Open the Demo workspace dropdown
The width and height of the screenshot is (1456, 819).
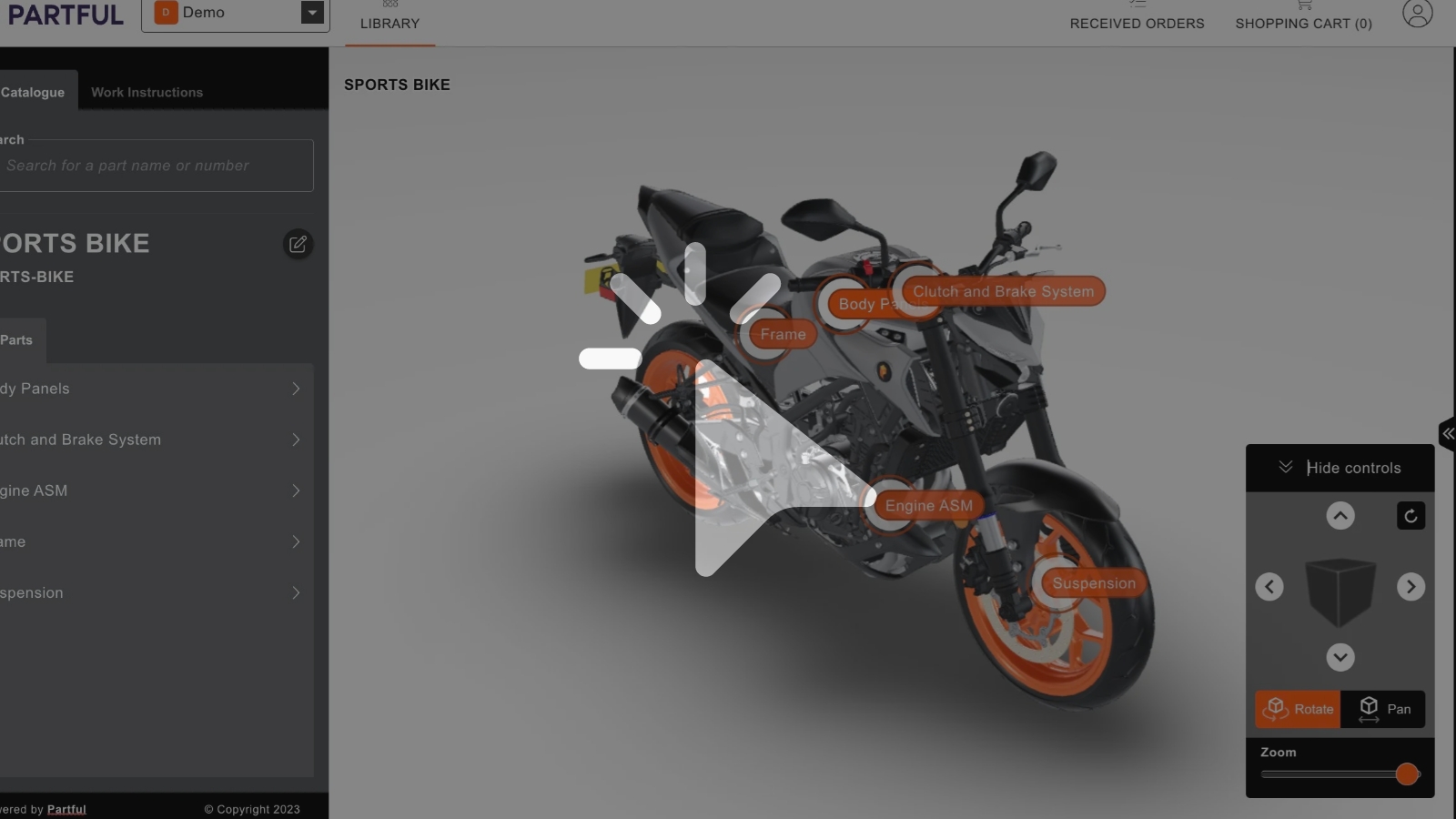235,14
